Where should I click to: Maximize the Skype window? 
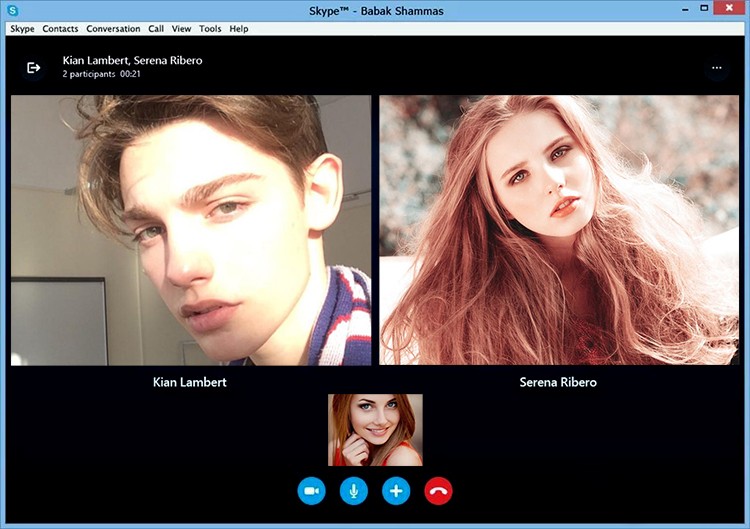(x=704, y=8)
